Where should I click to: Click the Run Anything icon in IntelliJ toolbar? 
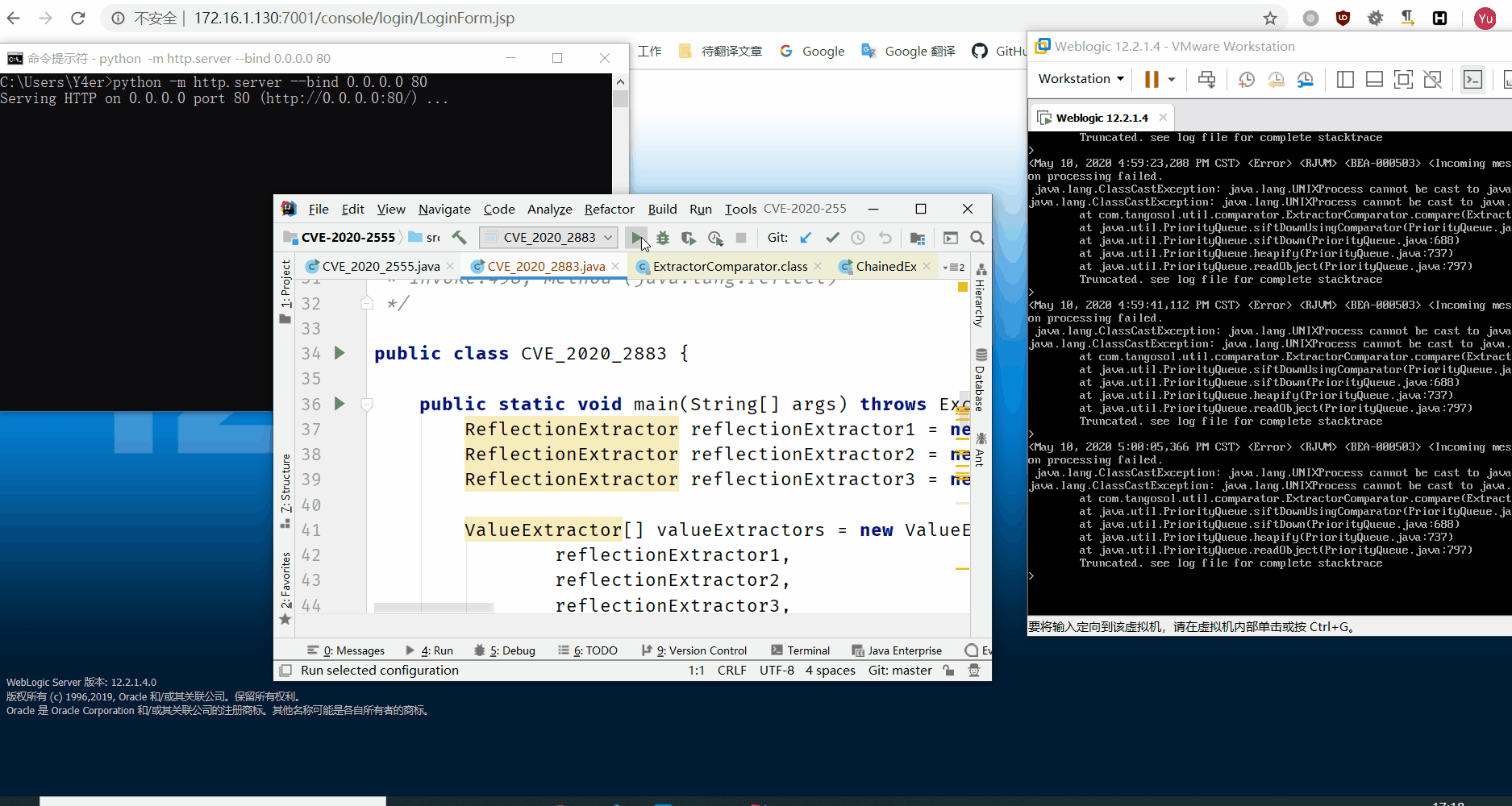click(x=951, y=238)
